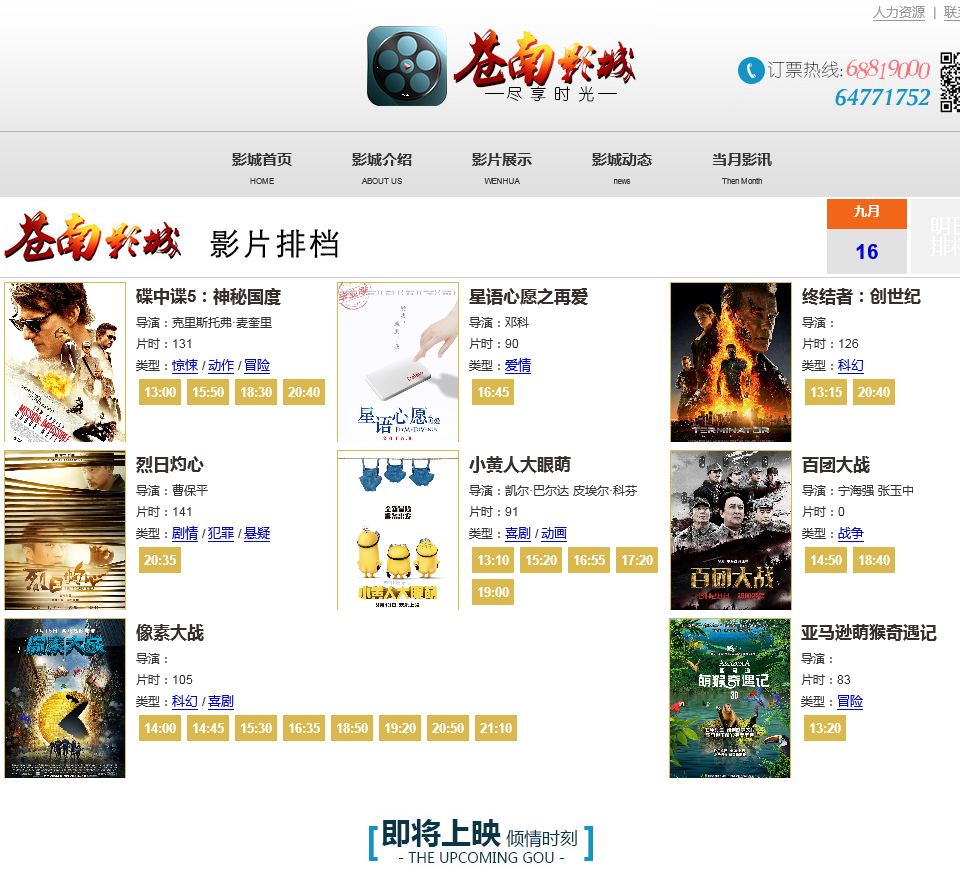Select the 18:40 showtime for 百团大战

coord(874,560)
